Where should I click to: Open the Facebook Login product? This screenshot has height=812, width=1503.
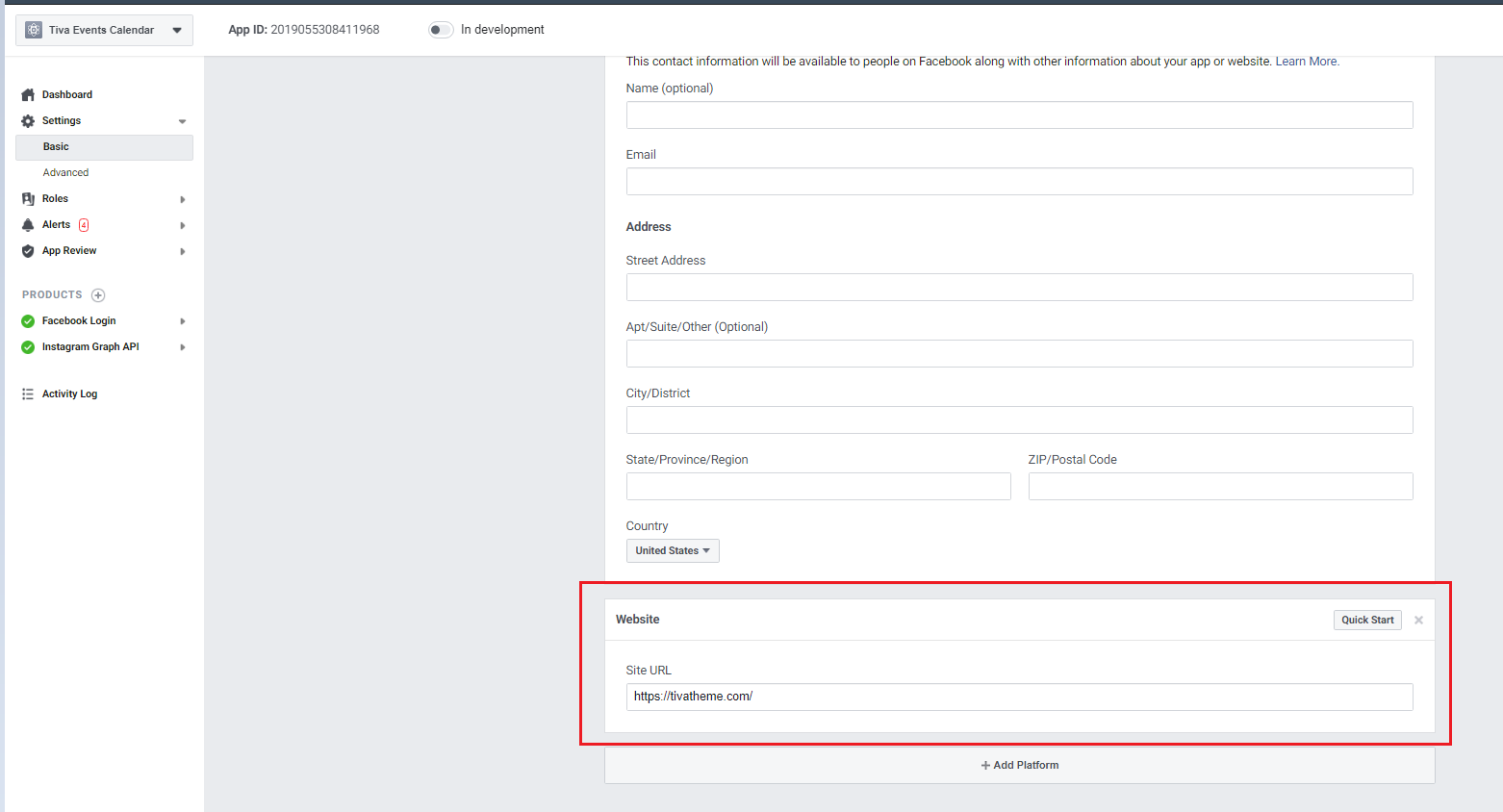tap(79, 321)
